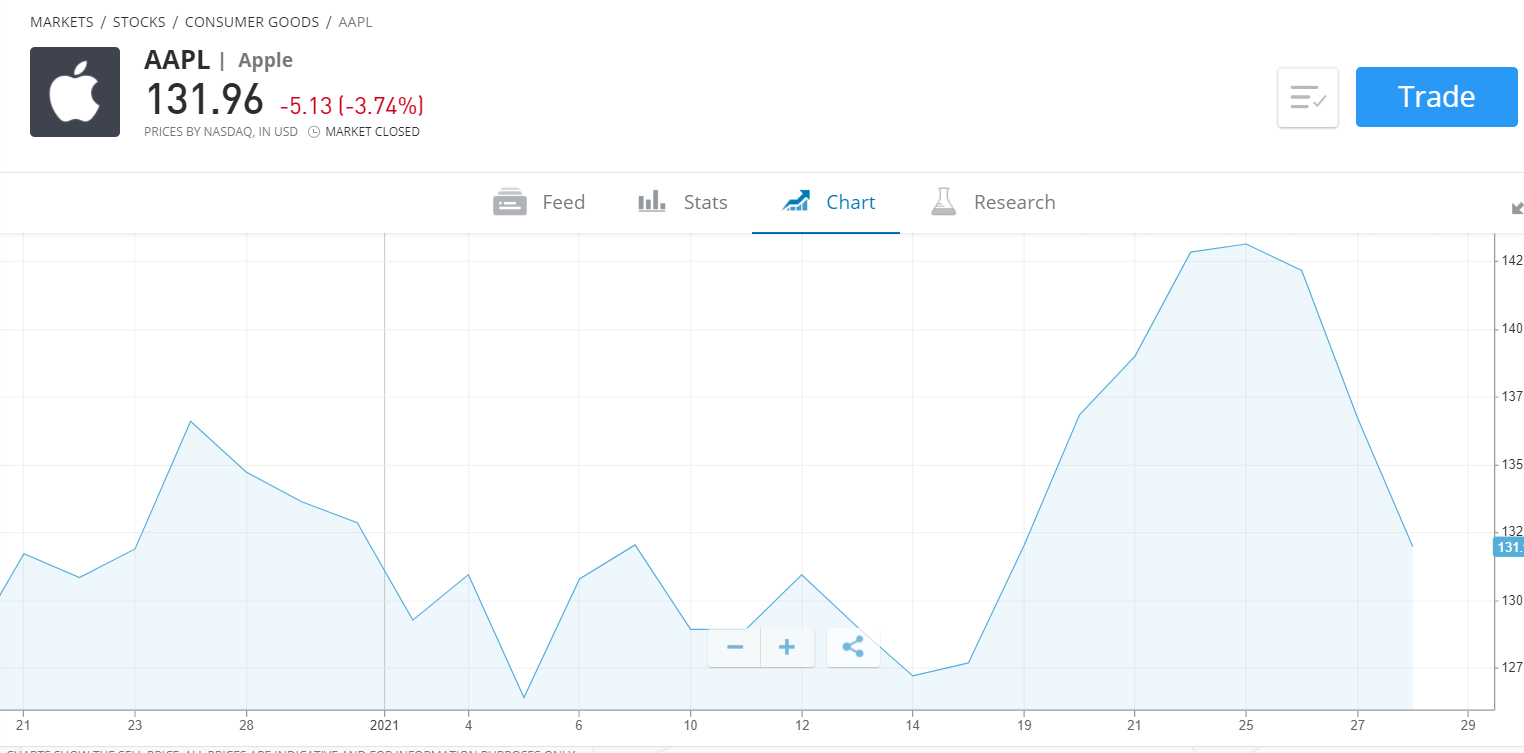Click the price value 131.96
This screenshot has width=1524, height=753.
tap(205, 99)
